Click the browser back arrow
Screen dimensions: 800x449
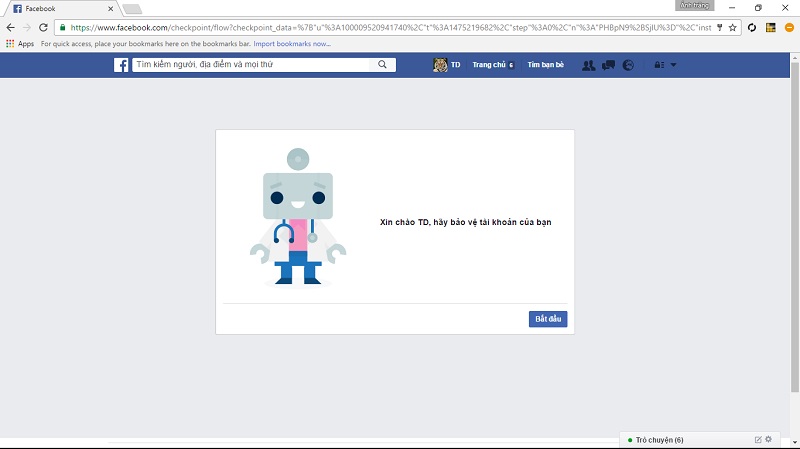pyautogui.click(x=10, y=28)
